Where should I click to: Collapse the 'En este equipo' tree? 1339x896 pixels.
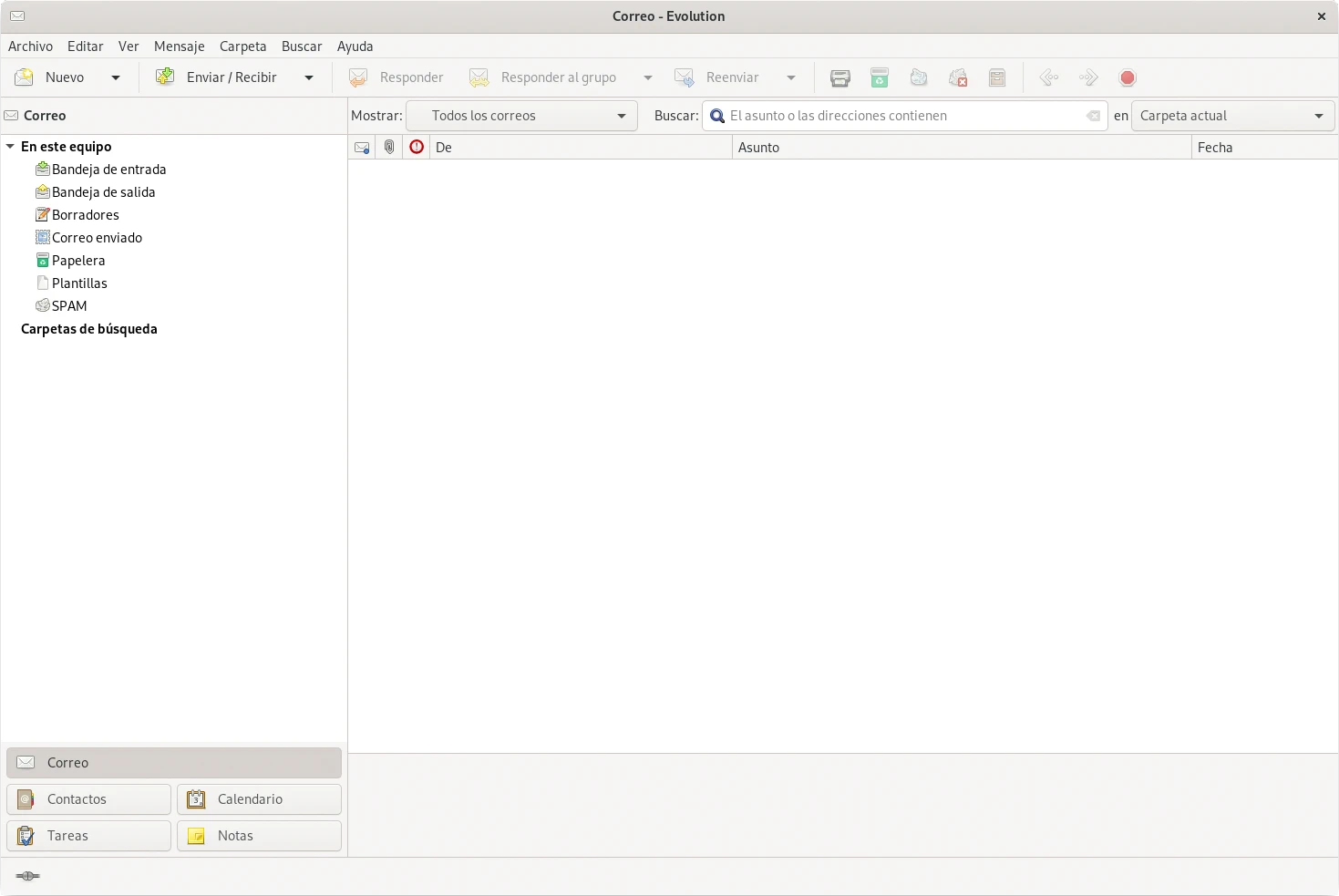10,147
